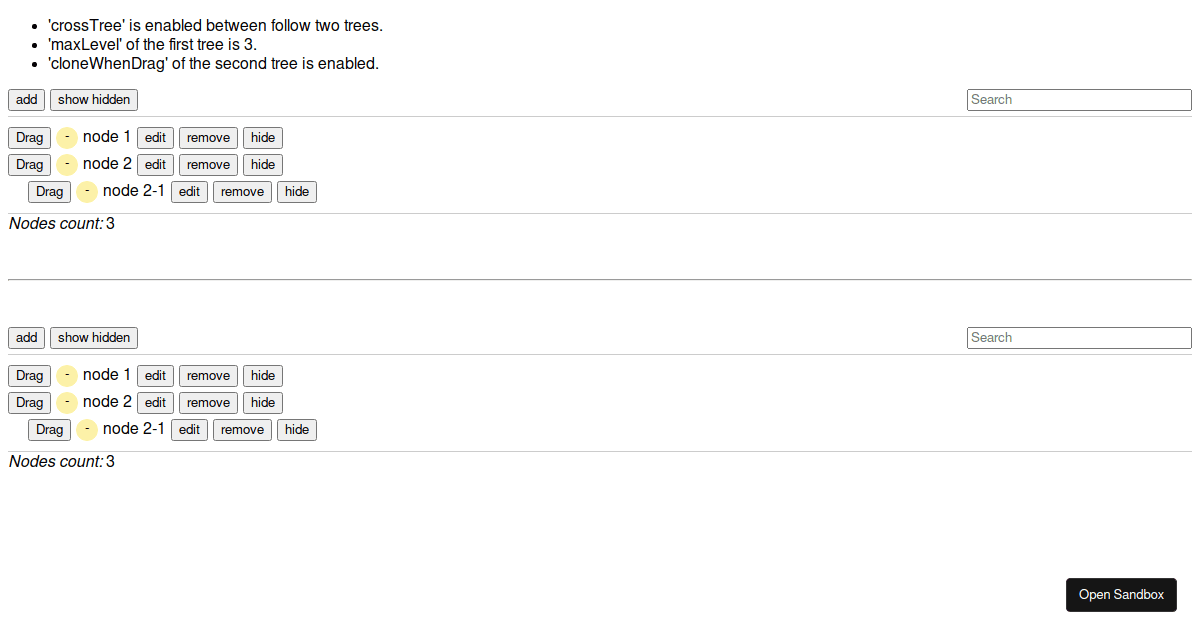
Task: Collapse node 2 in the first tree
Action: [67, 164]
